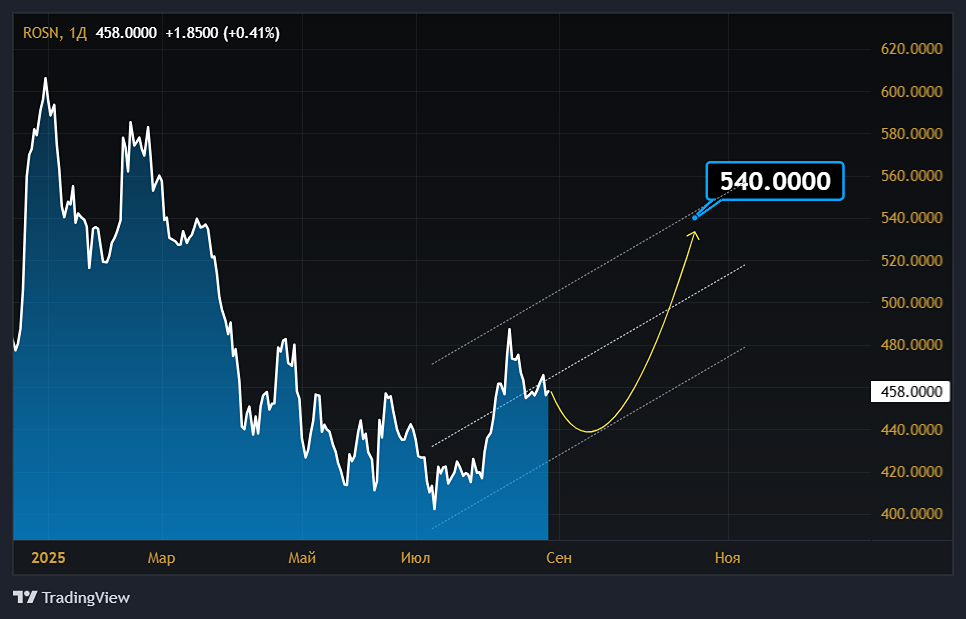Select the 1Д timeframe label
Viewport: 966px width, 619px height.
[78, 33]
